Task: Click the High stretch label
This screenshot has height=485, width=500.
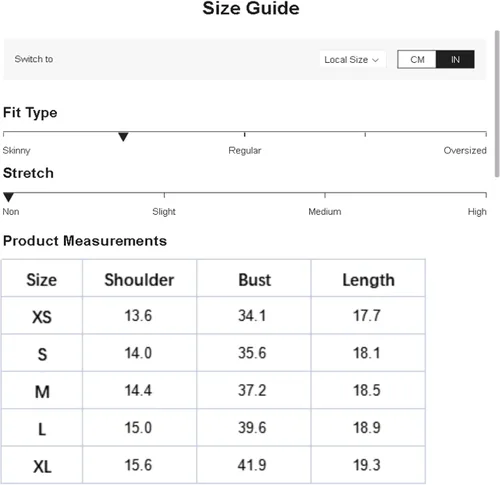Action: pos(477,212)
